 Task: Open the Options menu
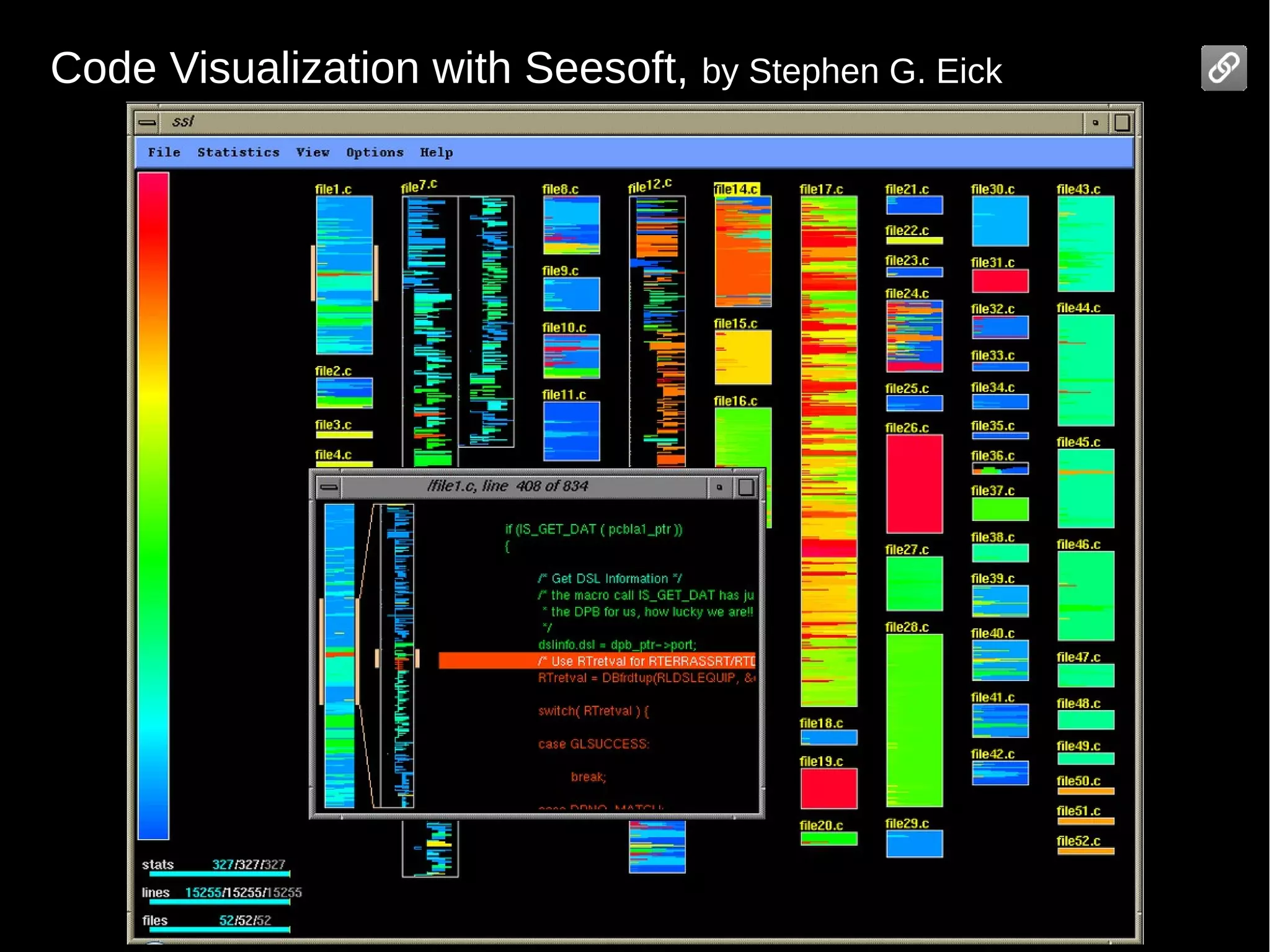375,152
